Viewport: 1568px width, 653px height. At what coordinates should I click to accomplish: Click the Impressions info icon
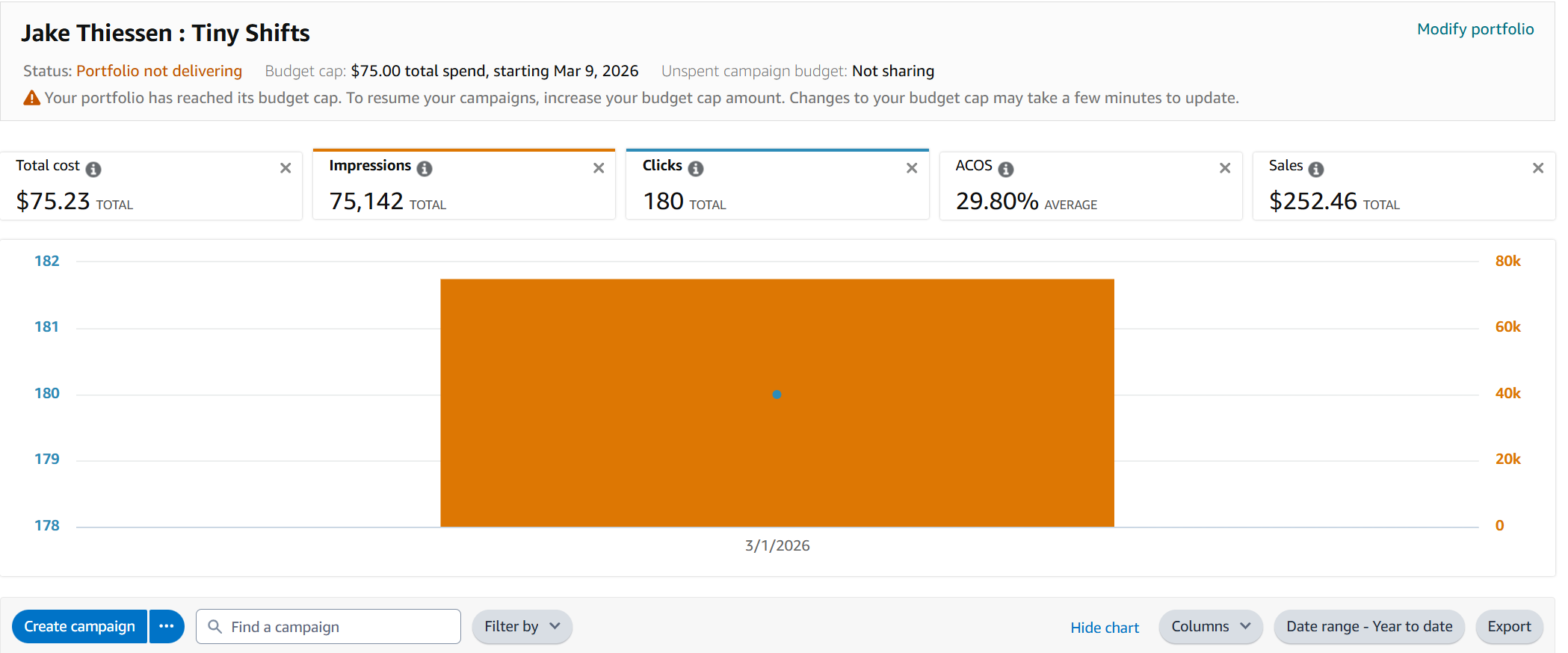click(x=425, y=169)
